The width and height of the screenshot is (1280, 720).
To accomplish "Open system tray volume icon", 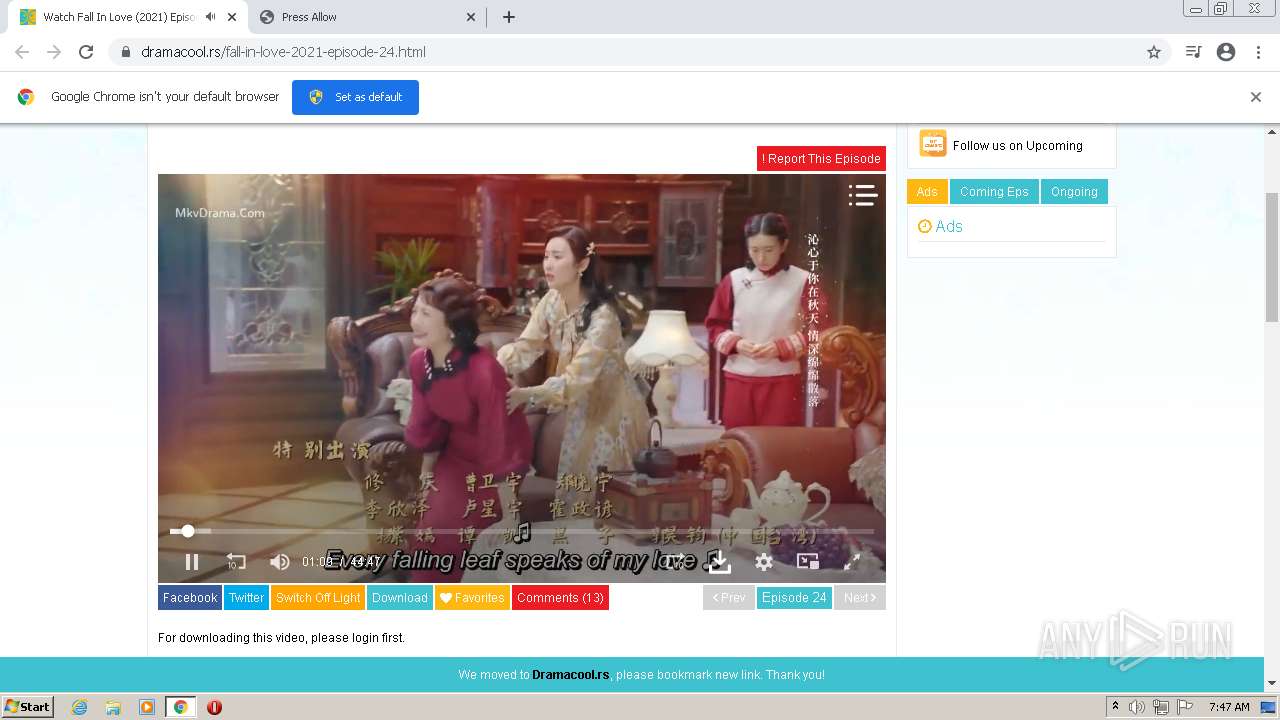I will pos(1137,707).
